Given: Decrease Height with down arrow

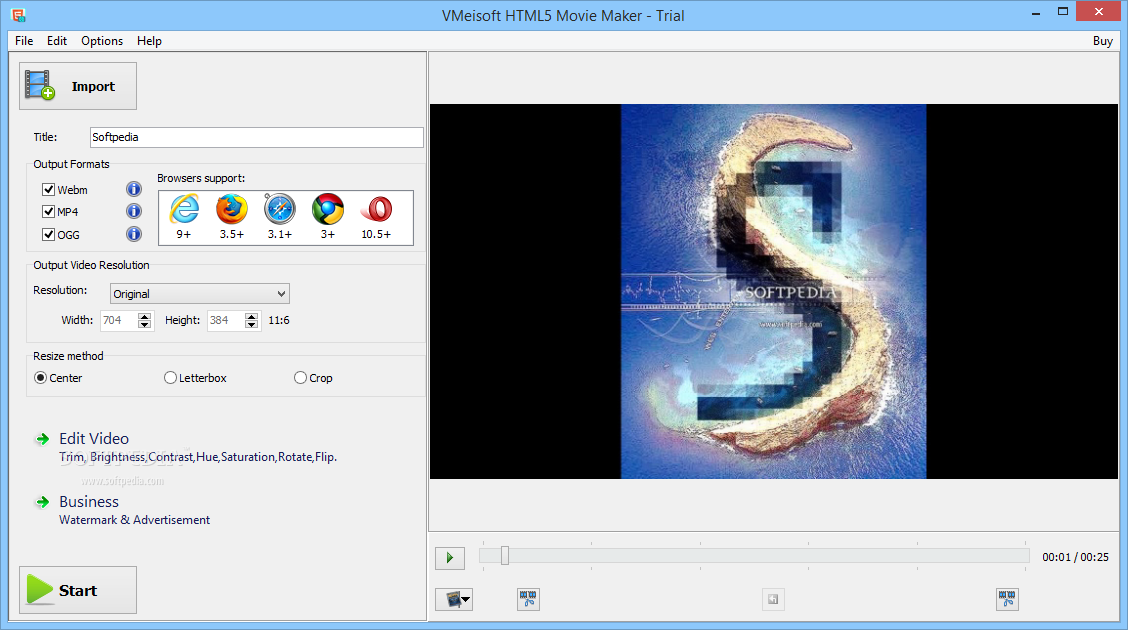Looking at the screenshot, I should 251,325.
